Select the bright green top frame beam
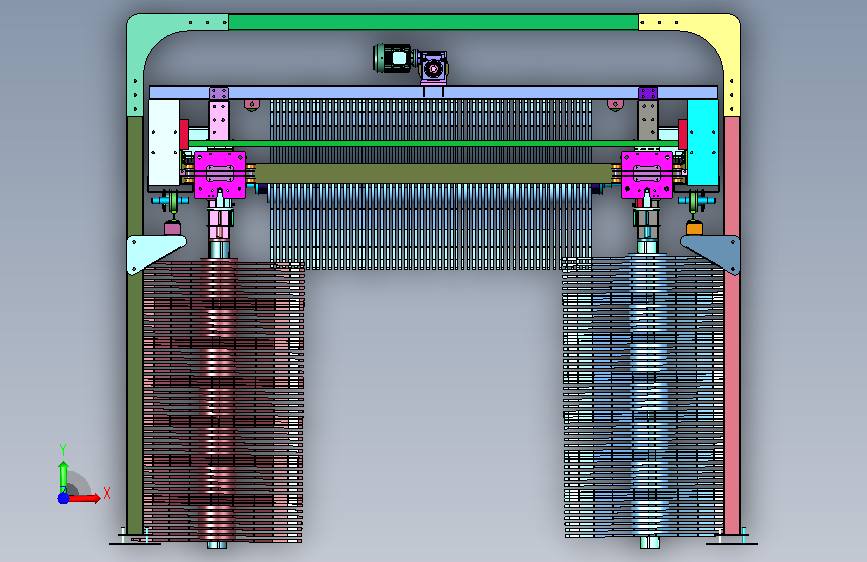This screenshot has width=867, height=562. click(433, 23)
